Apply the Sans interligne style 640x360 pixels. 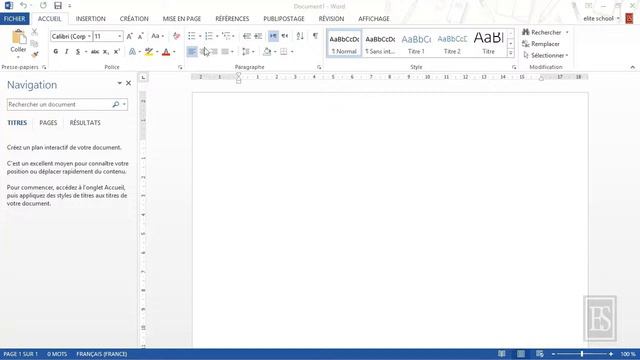click(x=380, y=43)
